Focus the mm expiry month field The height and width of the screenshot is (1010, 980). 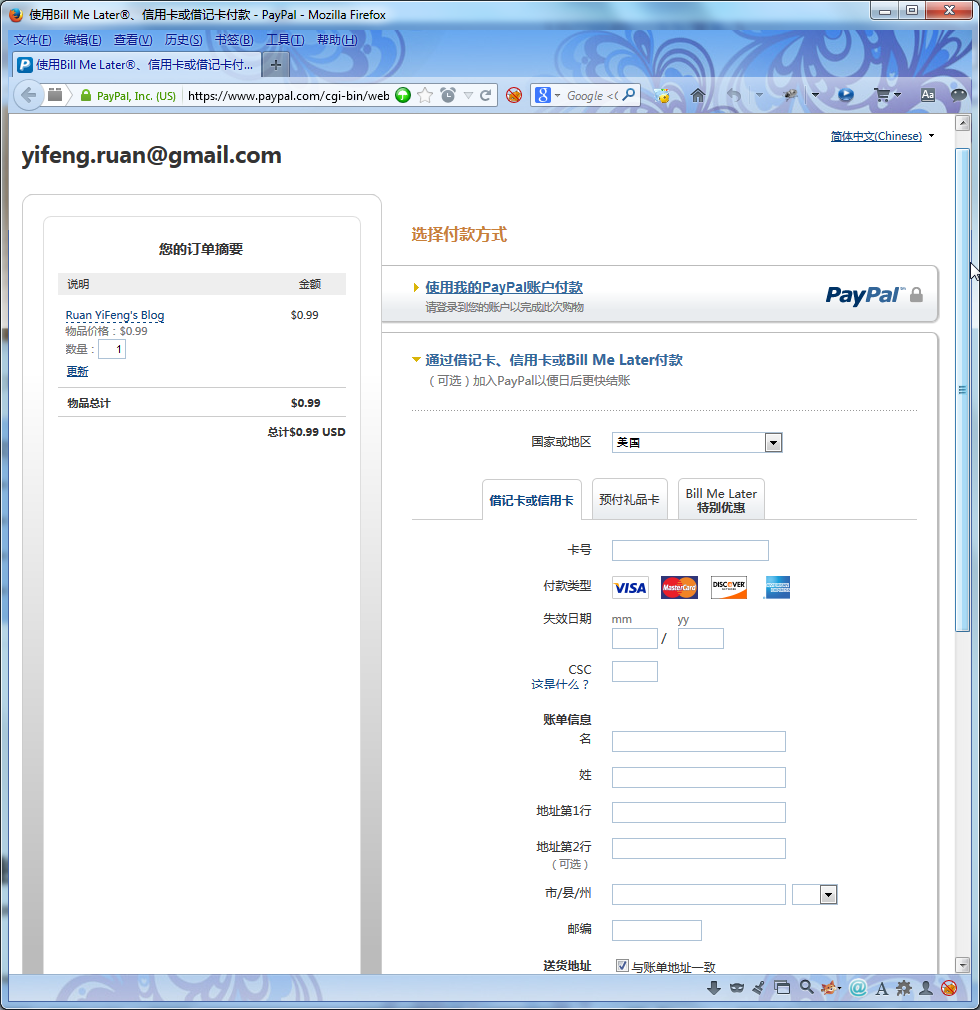(635, 638)
